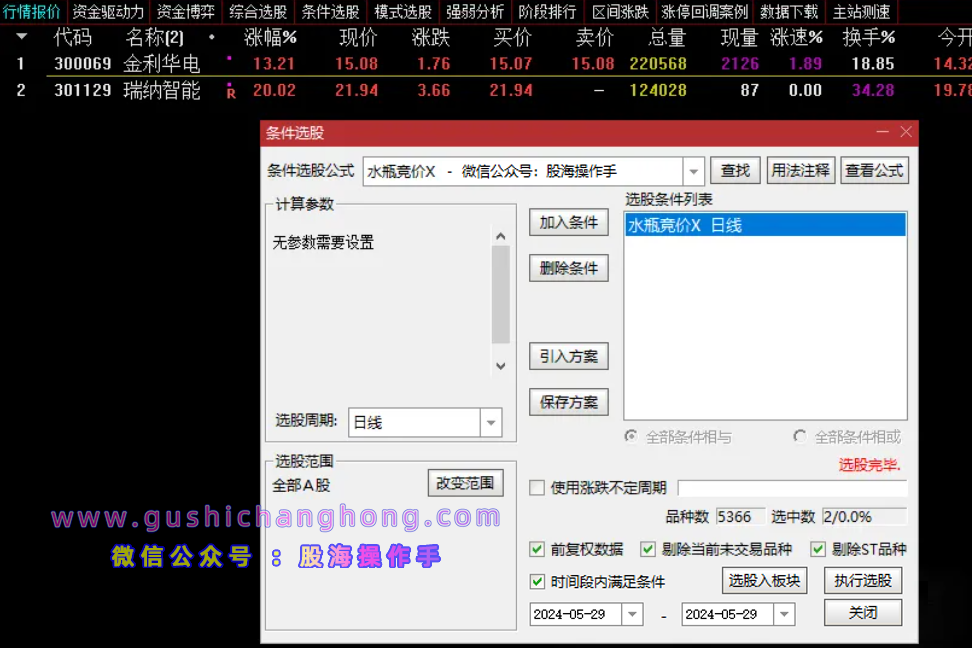Open the 强弱分析 tab

(x=475, y=11)
